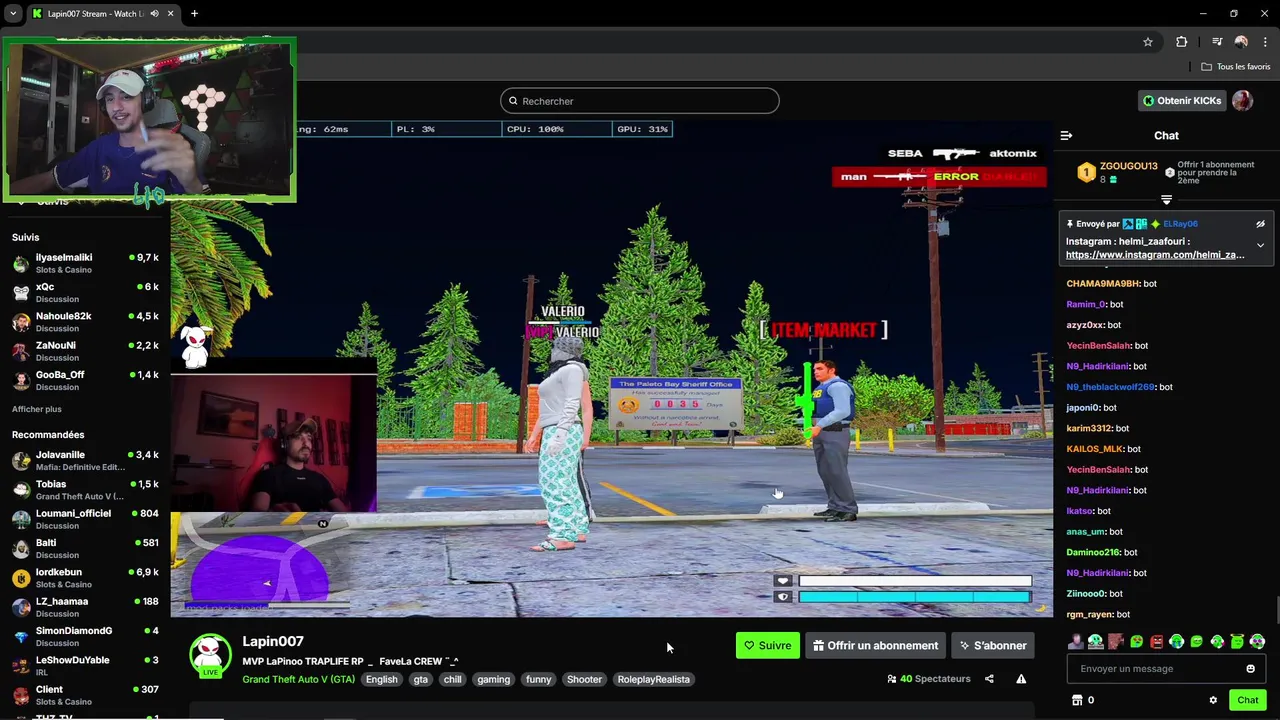
Task: Open the pinned instagram.com/helmi_za link
Action: [x=1155, y=255]
